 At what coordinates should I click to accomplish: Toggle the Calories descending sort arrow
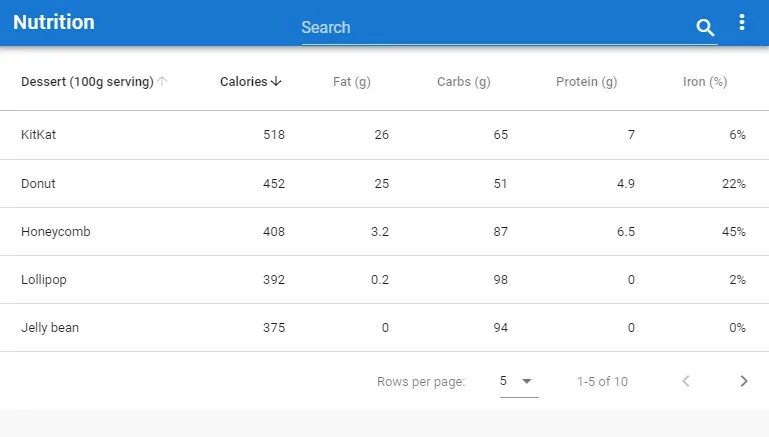pyautogui.click(x=276, y=82)
